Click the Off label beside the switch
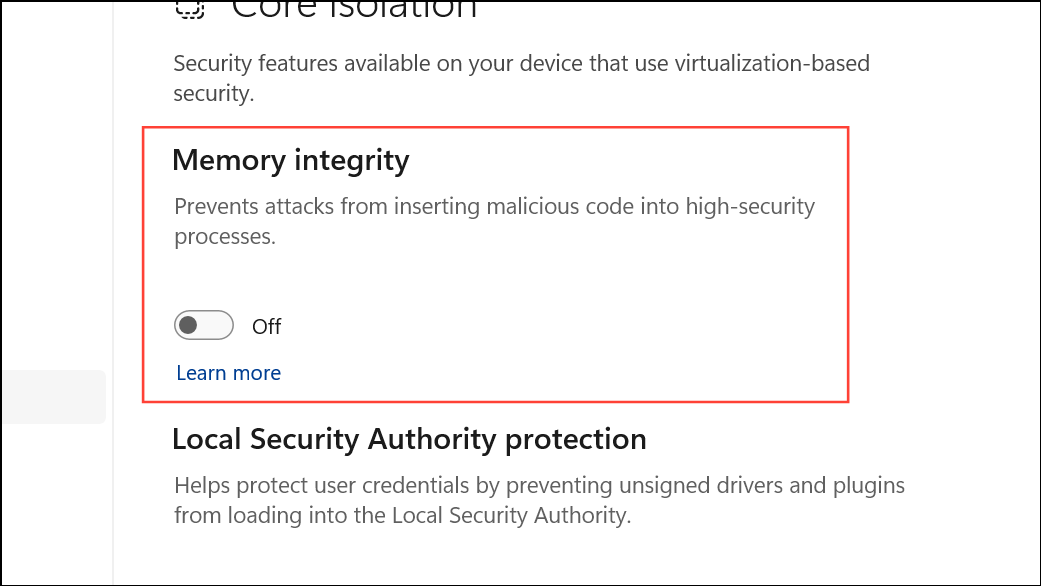 pyautogui.click(x=267, y=327)
